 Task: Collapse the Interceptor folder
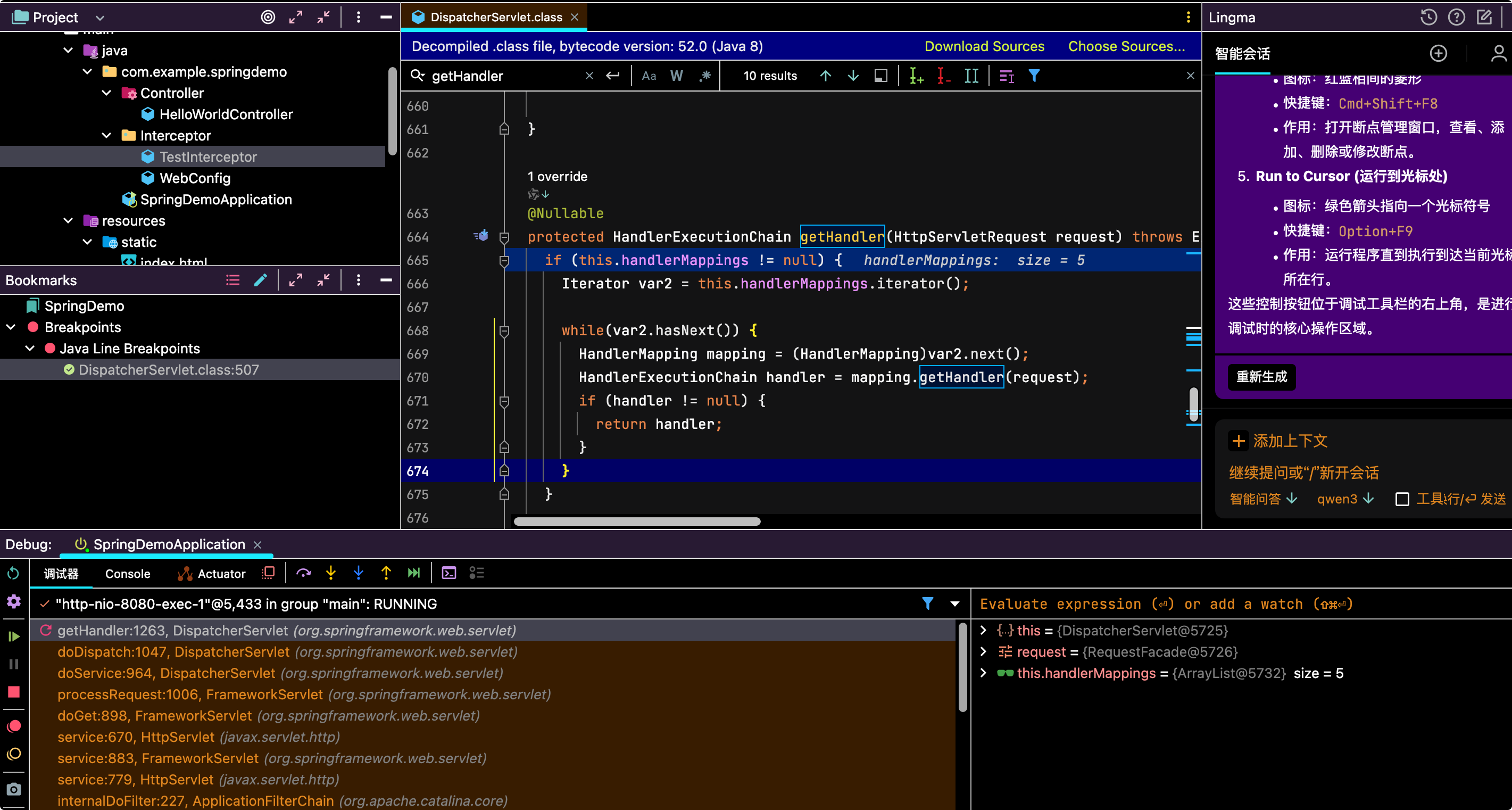coord(107,136)
